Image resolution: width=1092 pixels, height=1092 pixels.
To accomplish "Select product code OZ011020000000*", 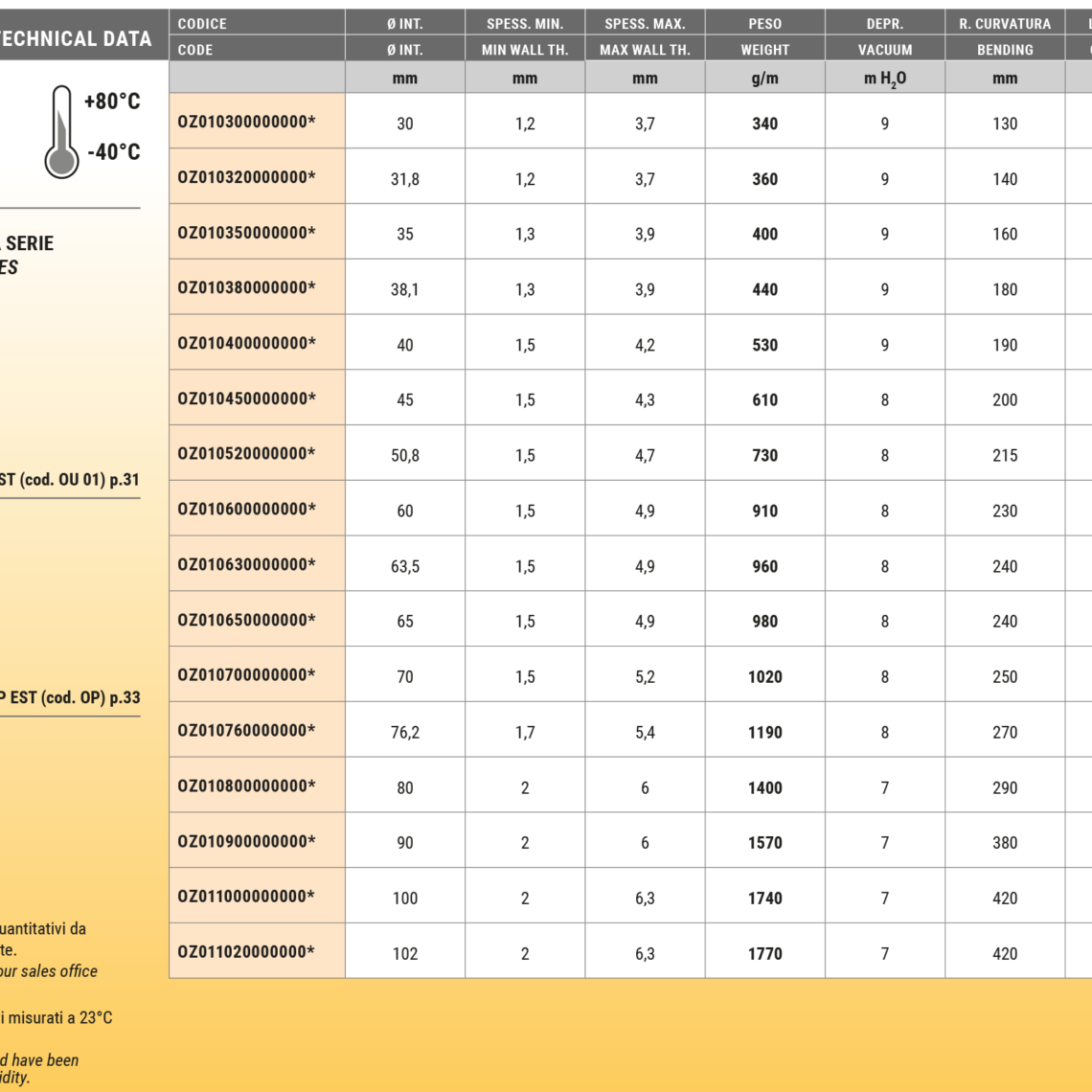I will (x=246, y=952).
